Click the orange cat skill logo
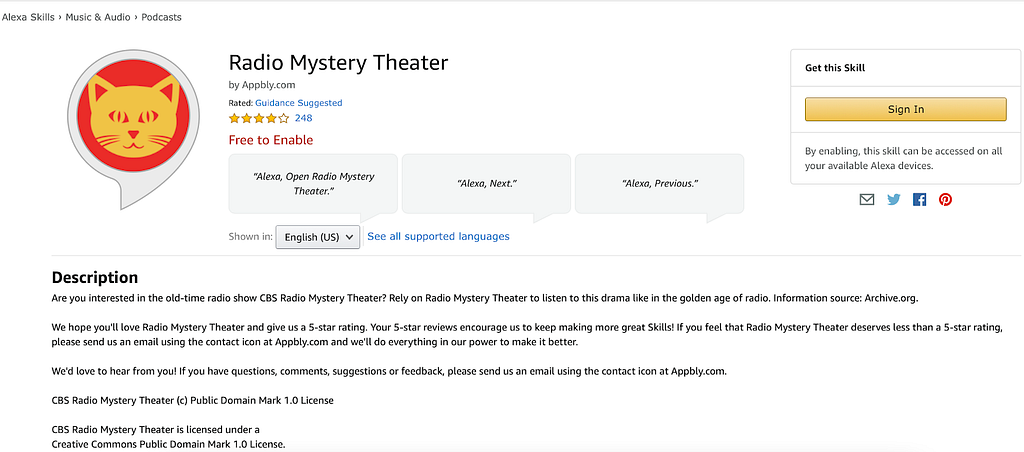The height and width of the screenshot is (452, 1024). pyautogui.click(x=133, y=129)
